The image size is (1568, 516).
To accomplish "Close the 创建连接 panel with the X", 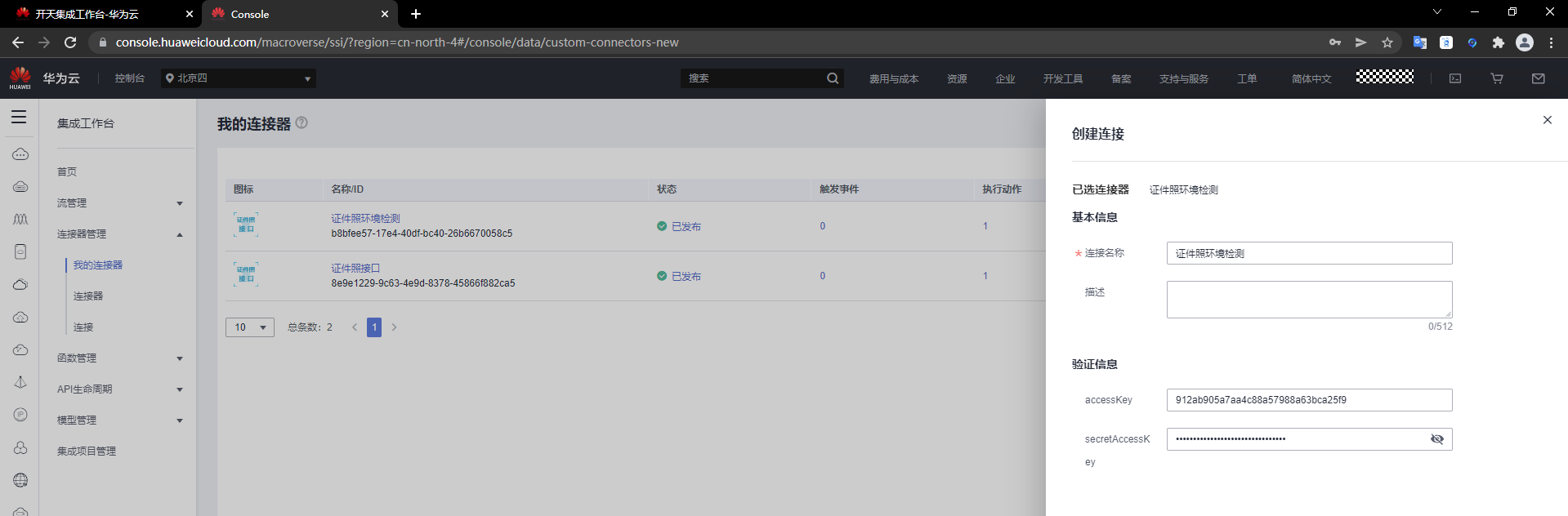I will [1547, 120].
